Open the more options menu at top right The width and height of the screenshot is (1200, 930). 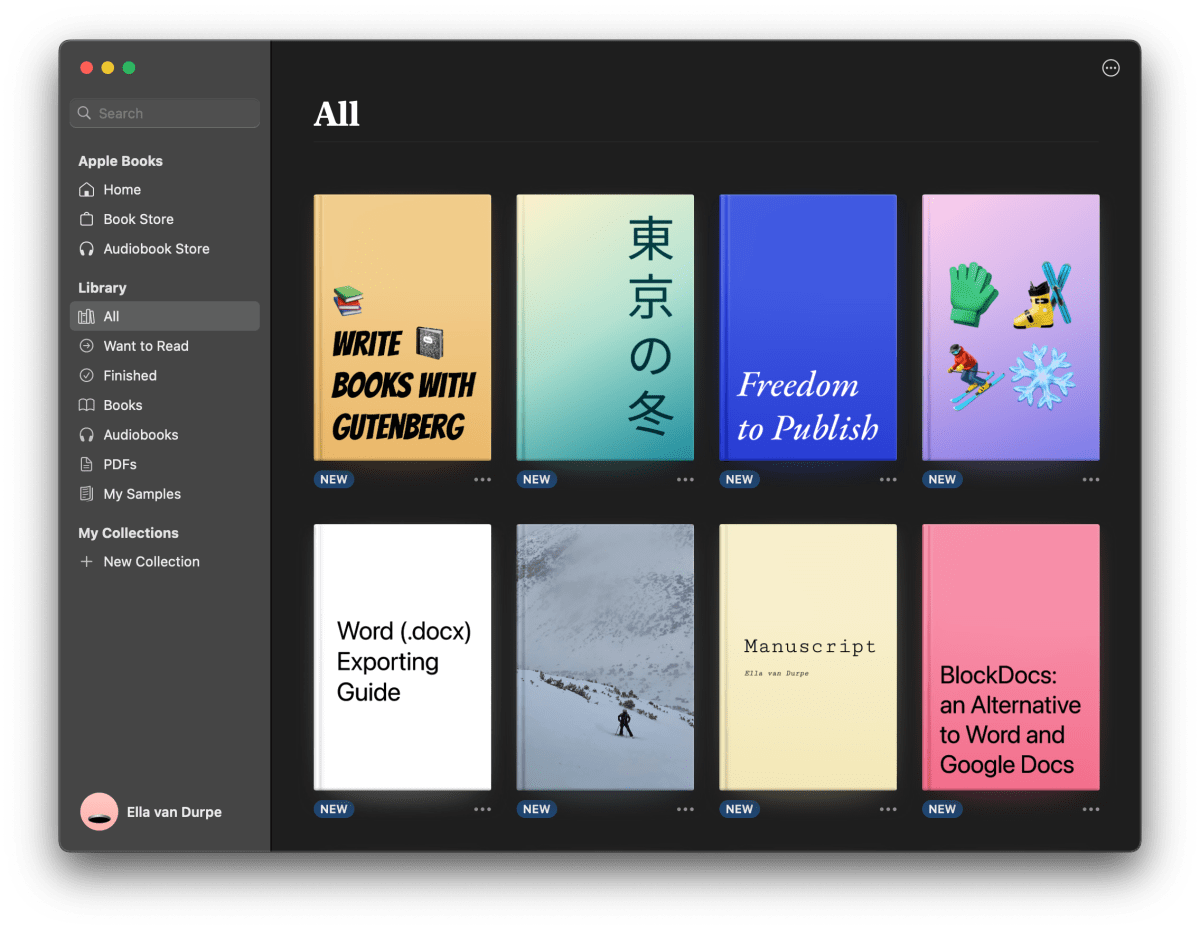point(1110,68)
